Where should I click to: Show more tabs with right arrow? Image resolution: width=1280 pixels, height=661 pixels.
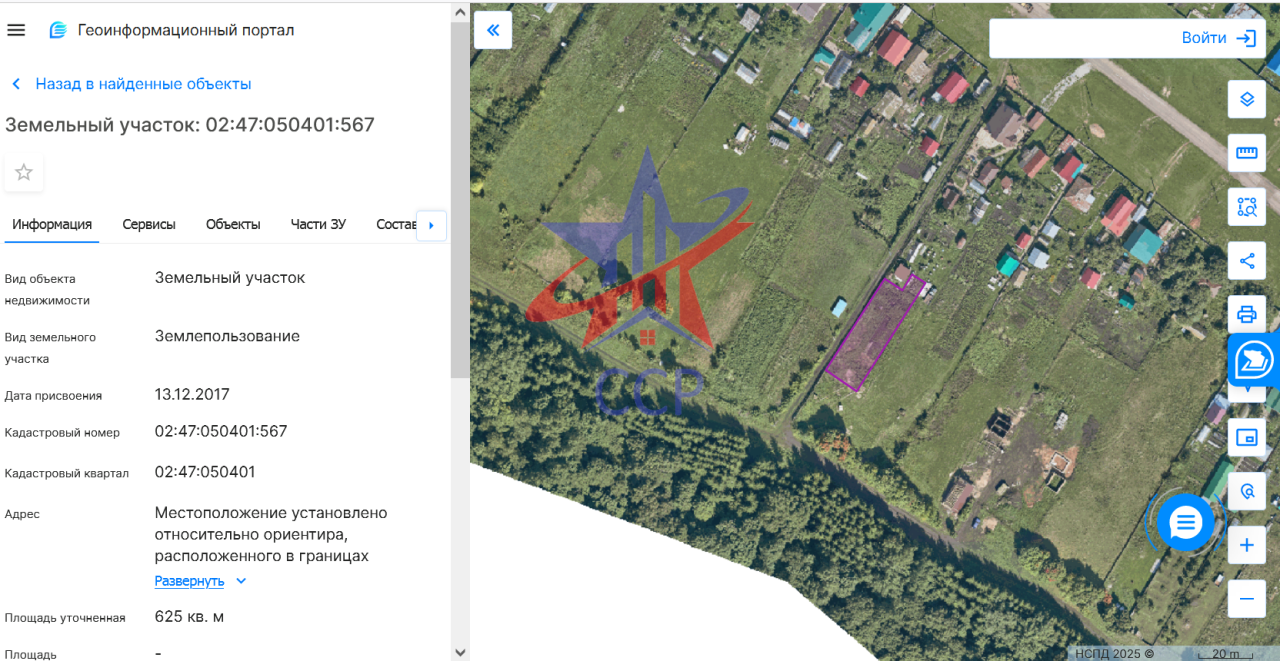coord(431,226)
